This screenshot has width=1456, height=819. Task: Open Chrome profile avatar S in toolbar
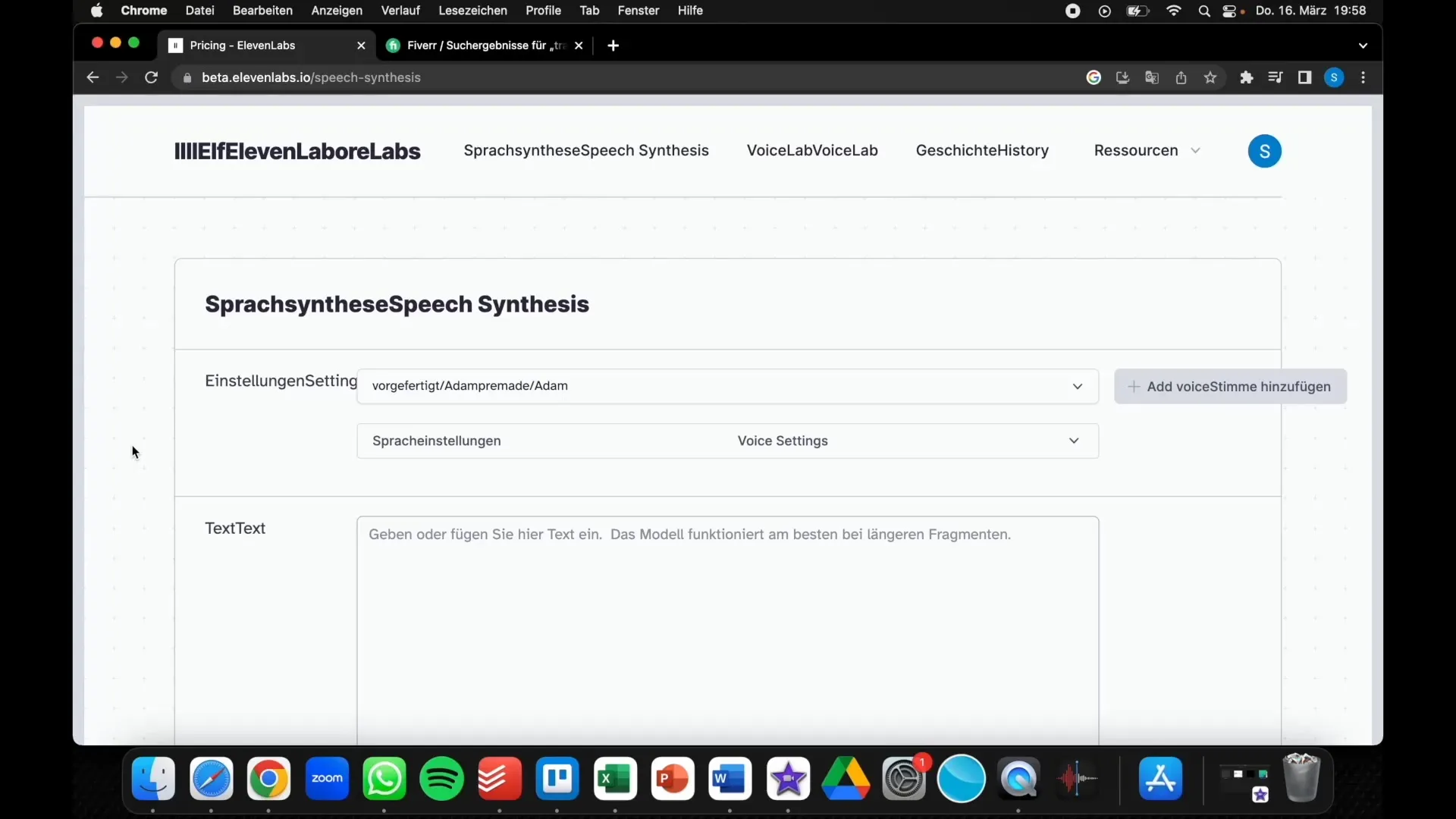(1334, 77)
